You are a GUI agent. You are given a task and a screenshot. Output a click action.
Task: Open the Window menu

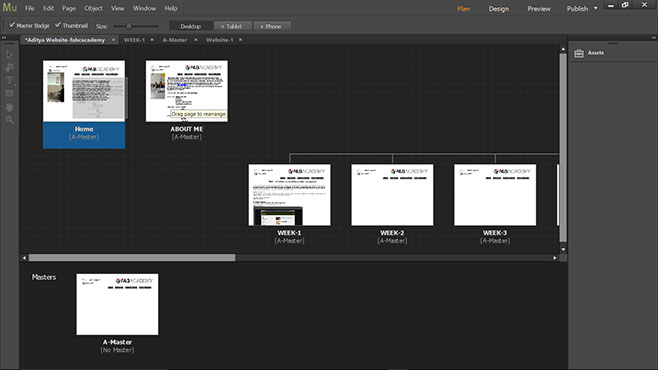(144, 8)
